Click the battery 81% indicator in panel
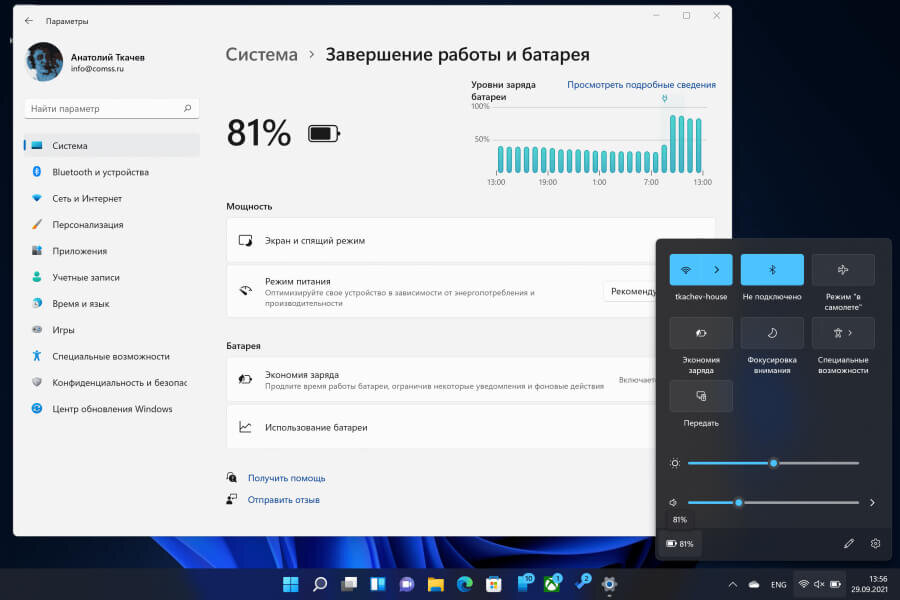 coord(680,544)
